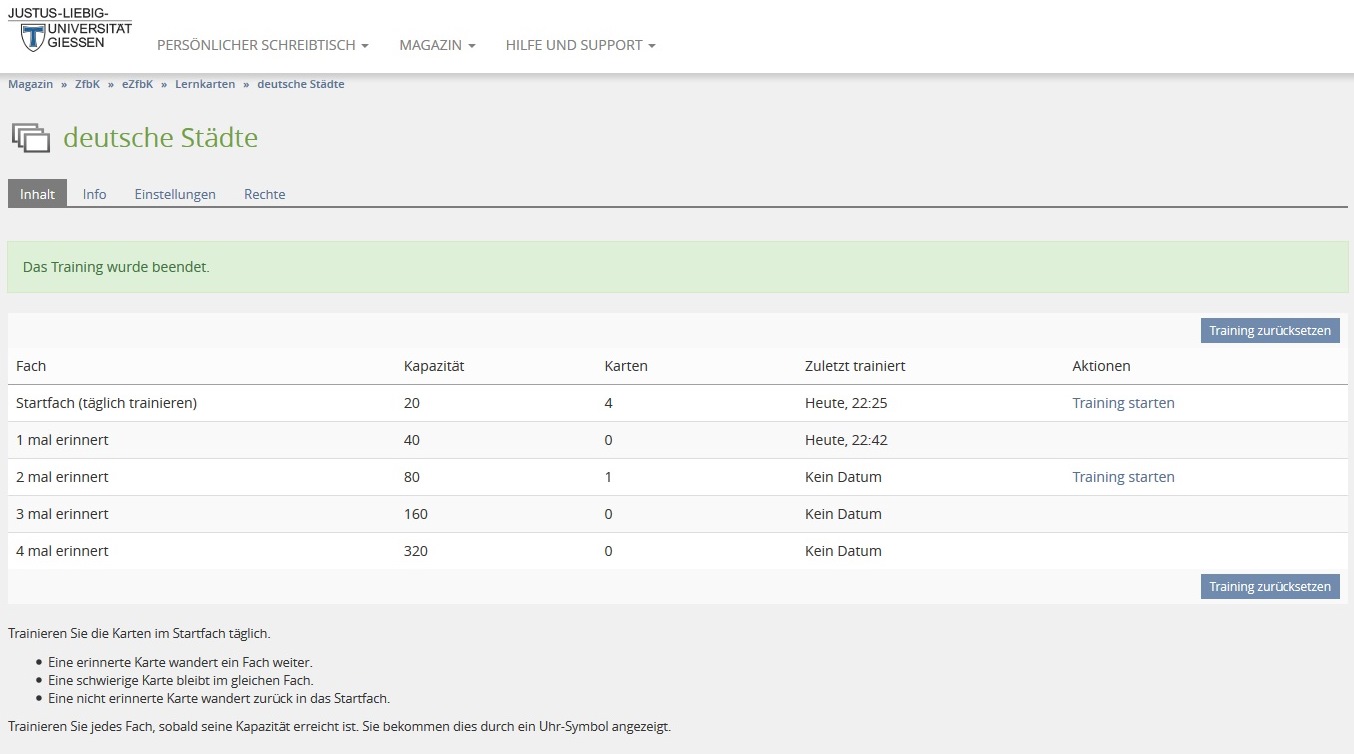
Task: Expand the Persönlicher Schreibtisch menu
Action: click(263, 46)
